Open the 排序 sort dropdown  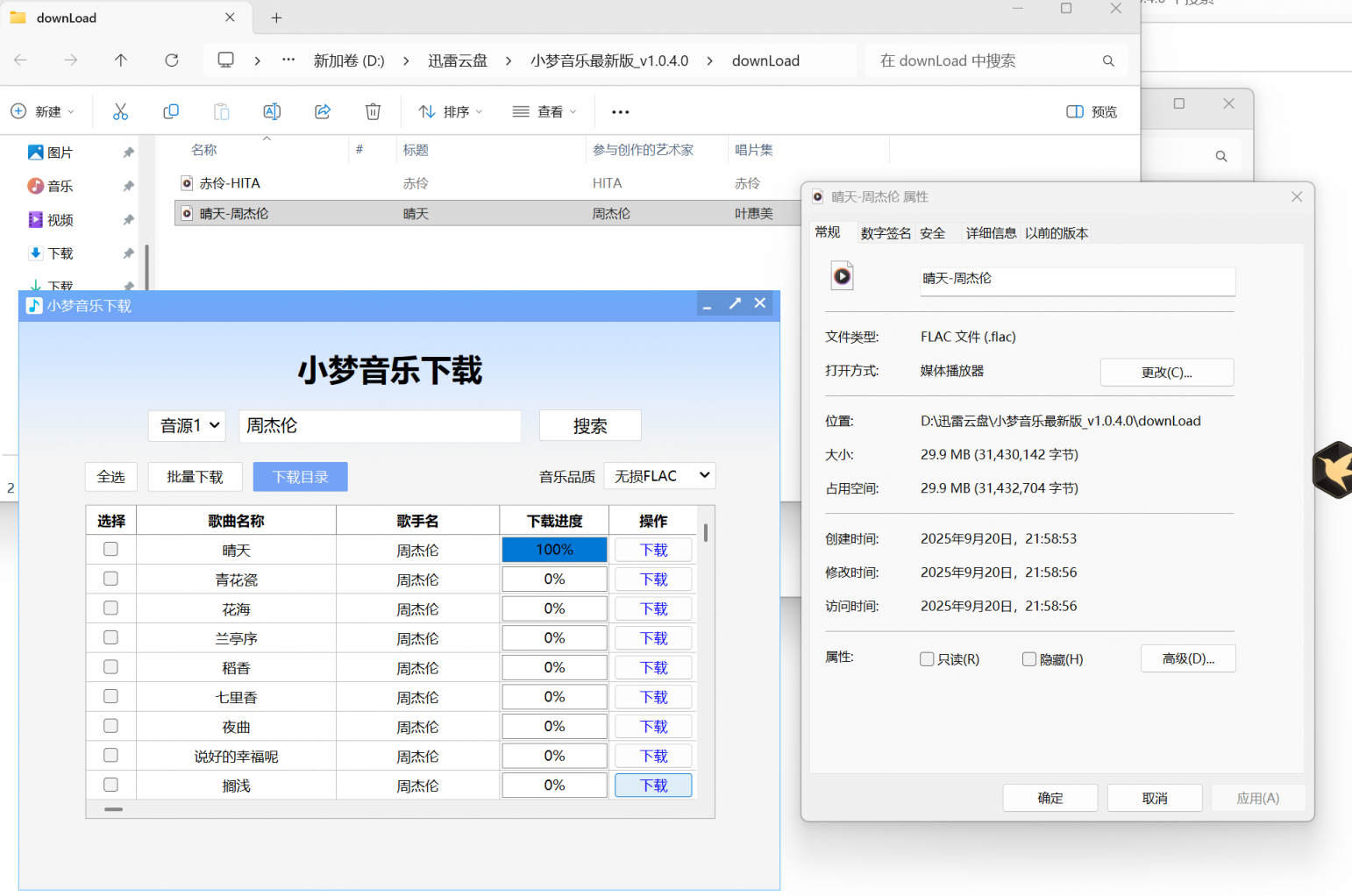point(451,112)
